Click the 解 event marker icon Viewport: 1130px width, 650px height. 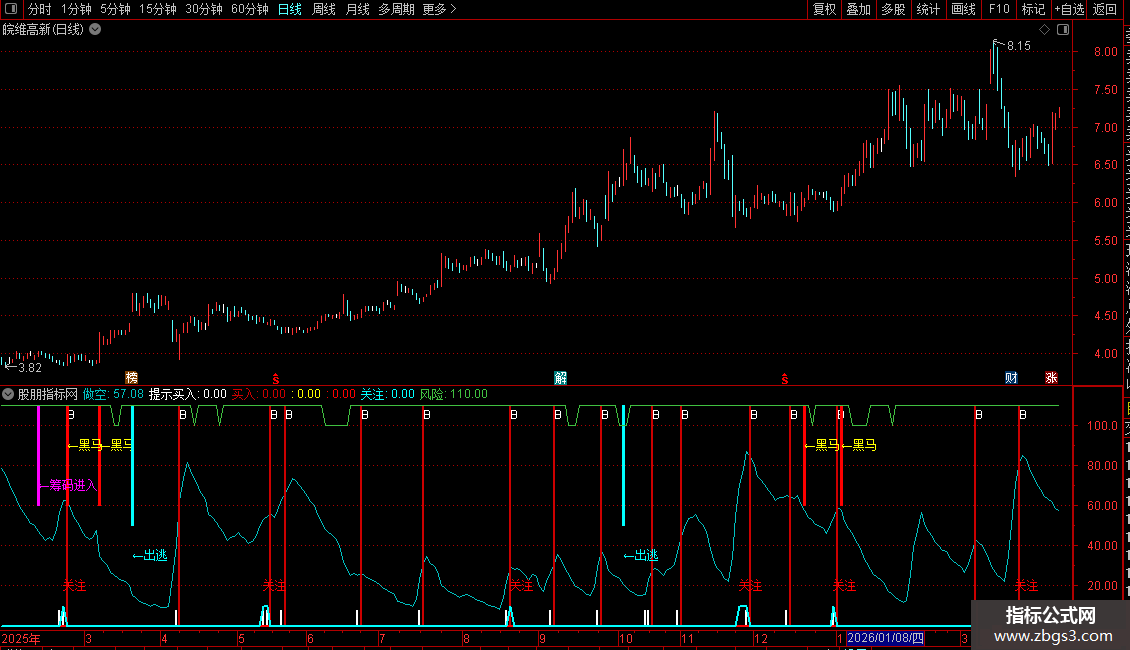coord(561,378)
